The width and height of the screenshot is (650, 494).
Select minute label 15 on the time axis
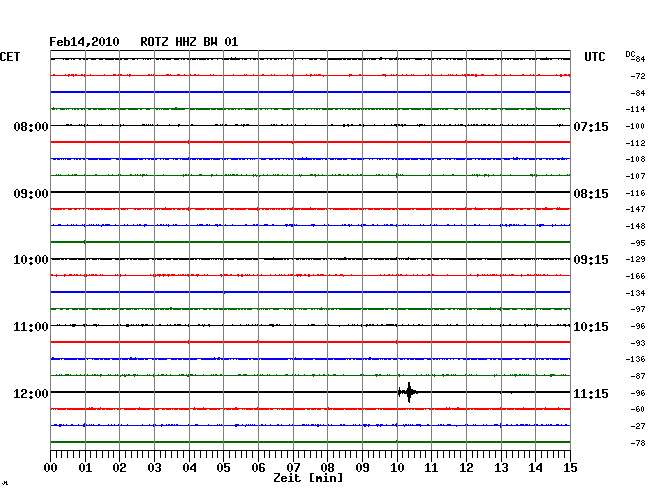pyautogui.click(x=570, y=468)
